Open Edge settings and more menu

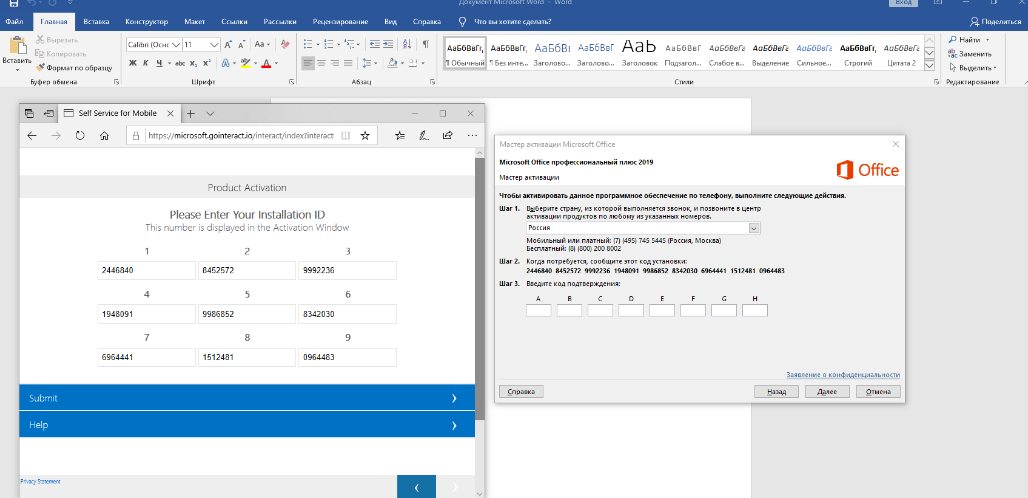pyautogui.click(x=472, y=136)
